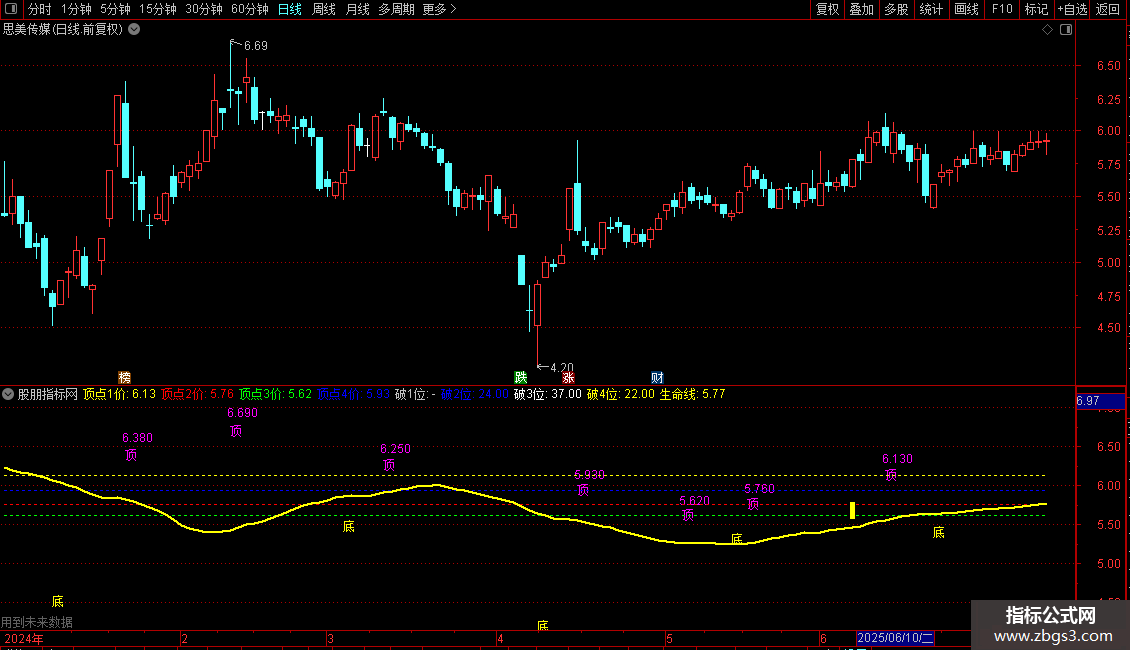Open the dropdown beside 思美传媒 title
The image size is (1130, 650).
134,30
